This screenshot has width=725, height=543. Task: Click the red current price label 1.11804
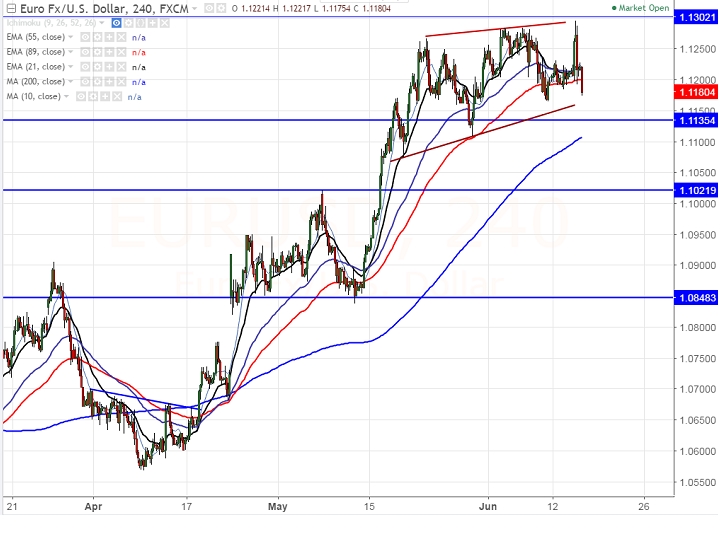[x=697, y=92]
